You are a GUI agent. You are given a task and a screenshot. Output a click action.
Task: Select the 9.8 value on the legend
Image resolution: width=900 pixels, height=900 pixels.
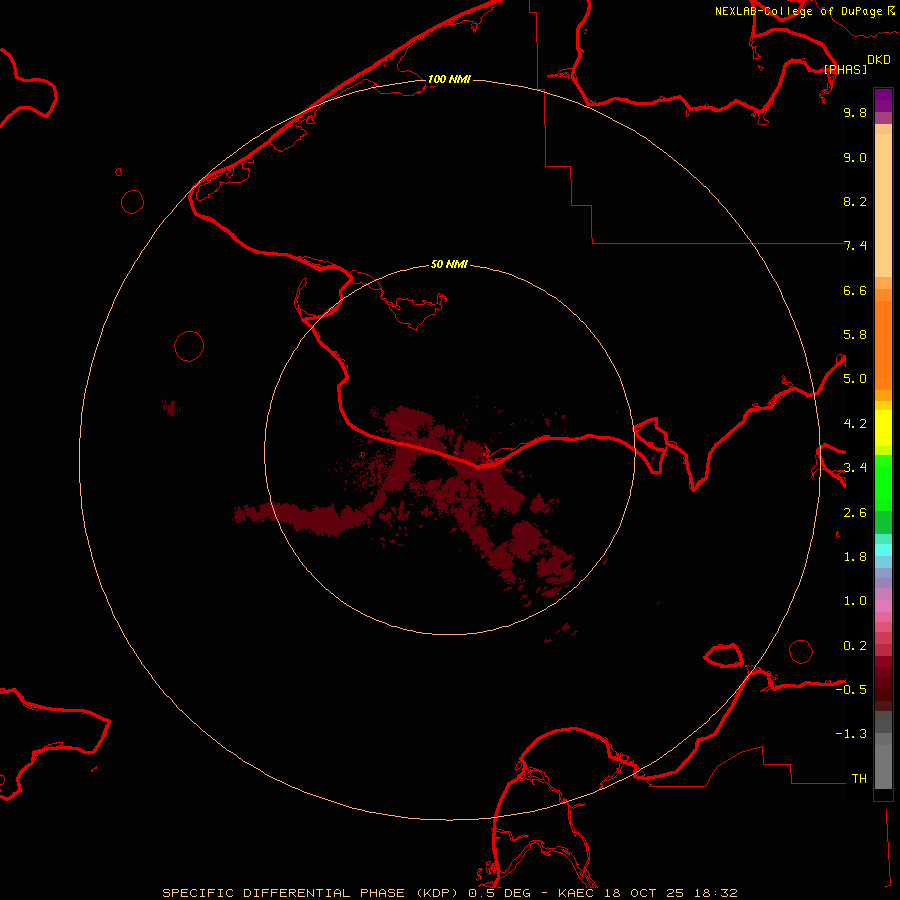[854, 113]
